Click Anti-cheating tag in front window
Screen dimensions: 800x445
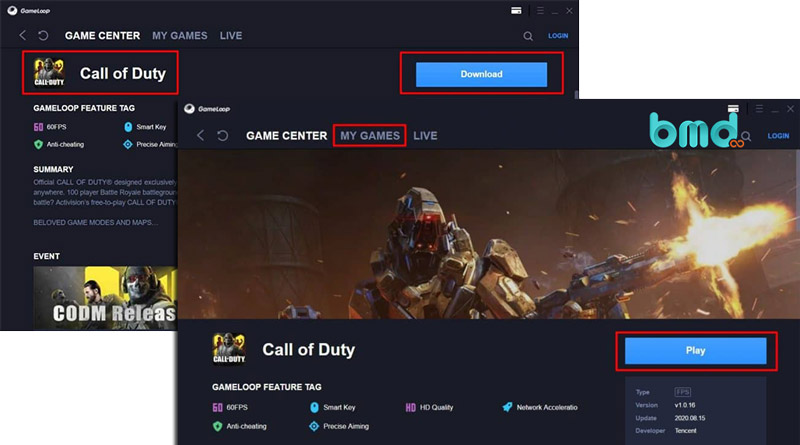[x=239, y=426]
